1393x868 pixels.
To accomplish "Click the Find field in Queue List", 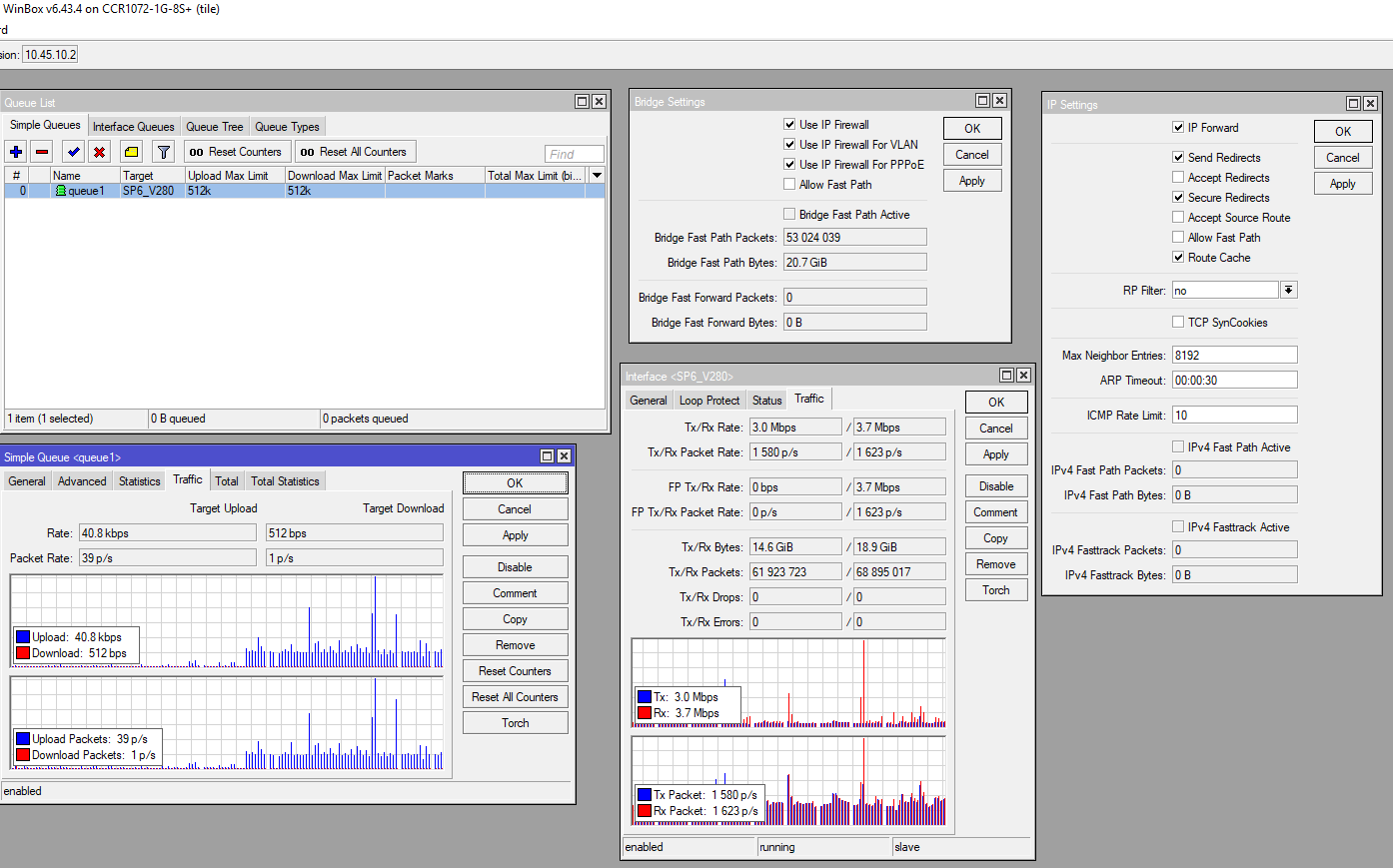I will [575, 154].
